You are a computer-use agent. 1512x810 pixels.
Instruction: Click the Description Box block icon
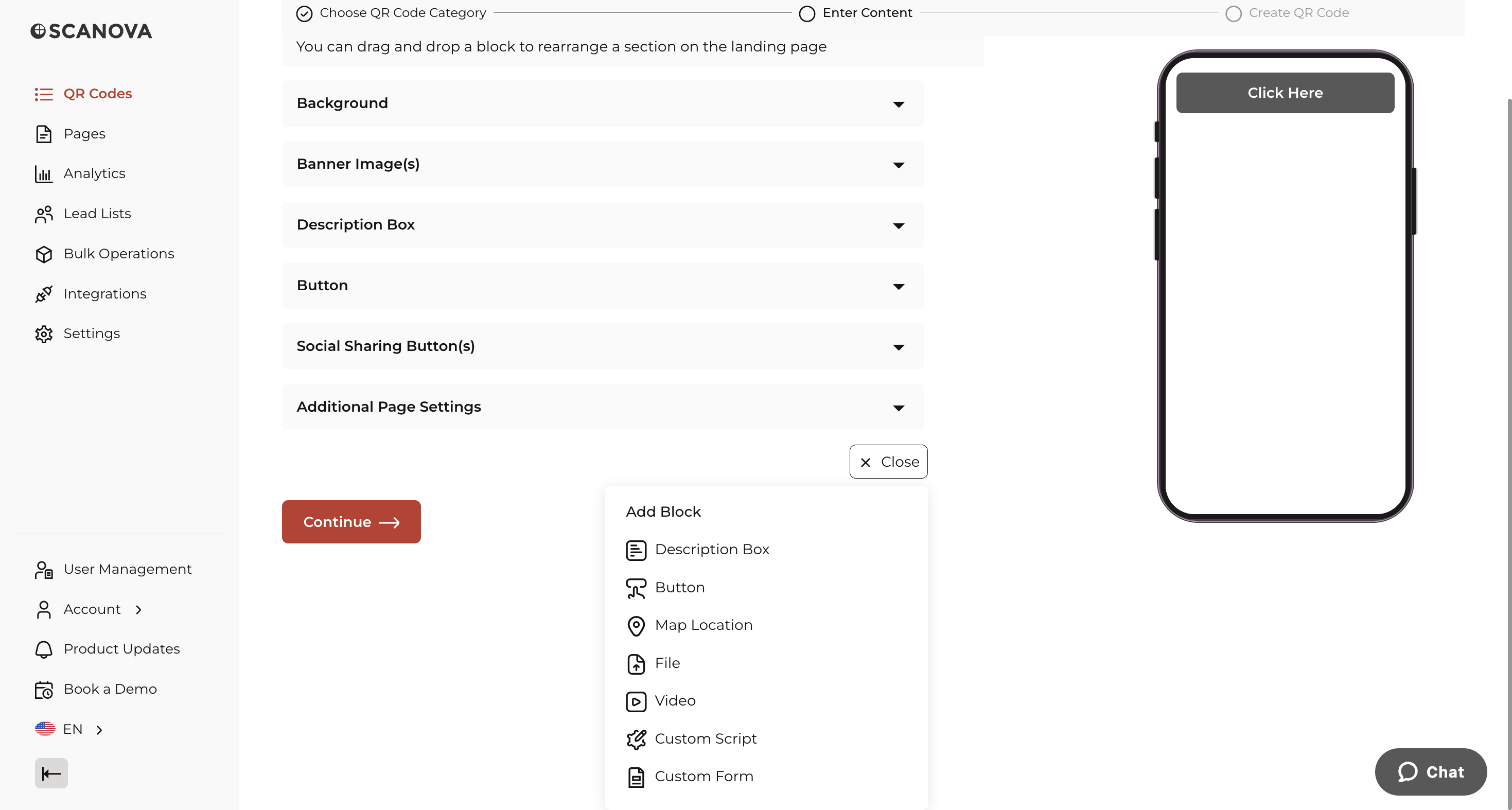click(636, 550)
